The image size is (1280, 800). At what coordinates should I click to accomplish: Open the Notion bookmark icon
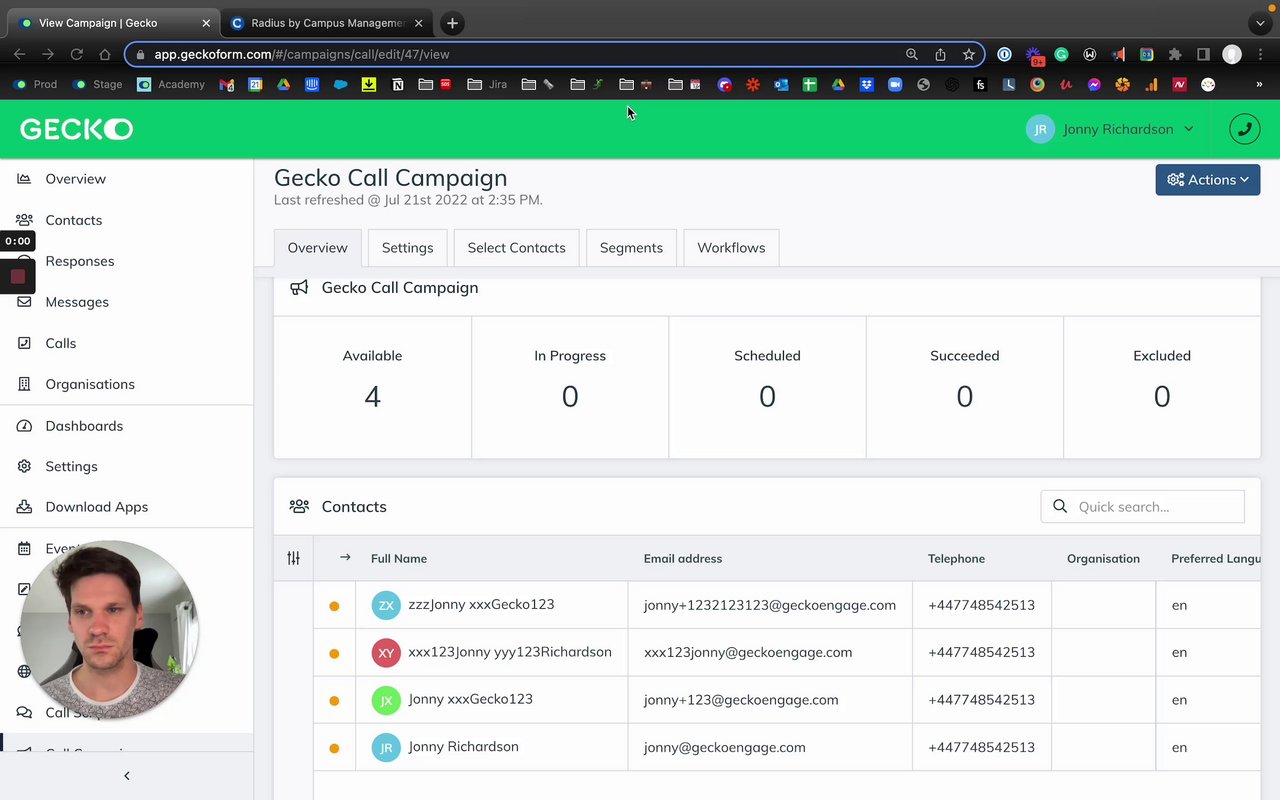398,85
